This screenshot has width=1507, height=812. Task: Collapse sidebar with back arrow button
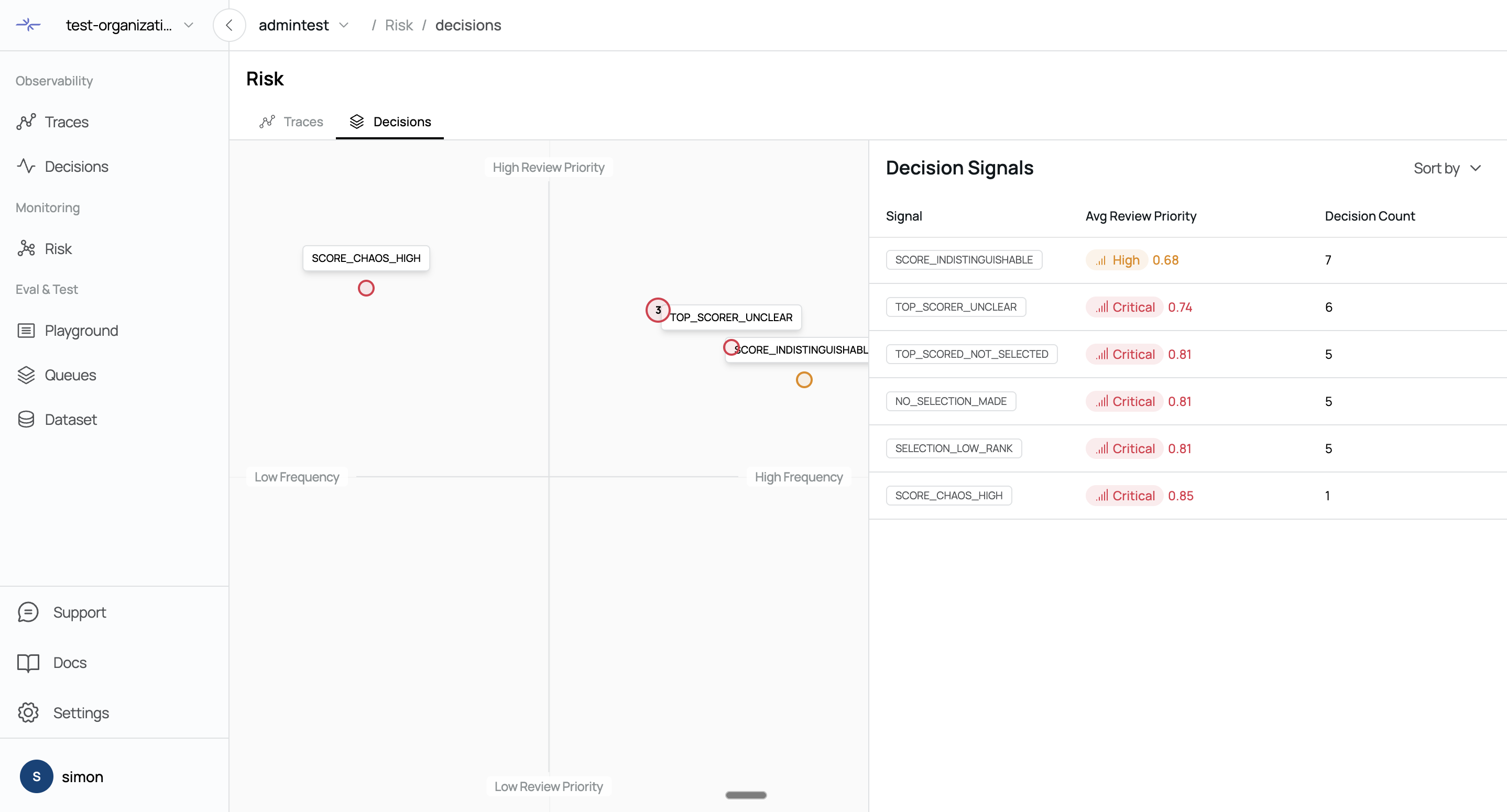pos(230,25)
